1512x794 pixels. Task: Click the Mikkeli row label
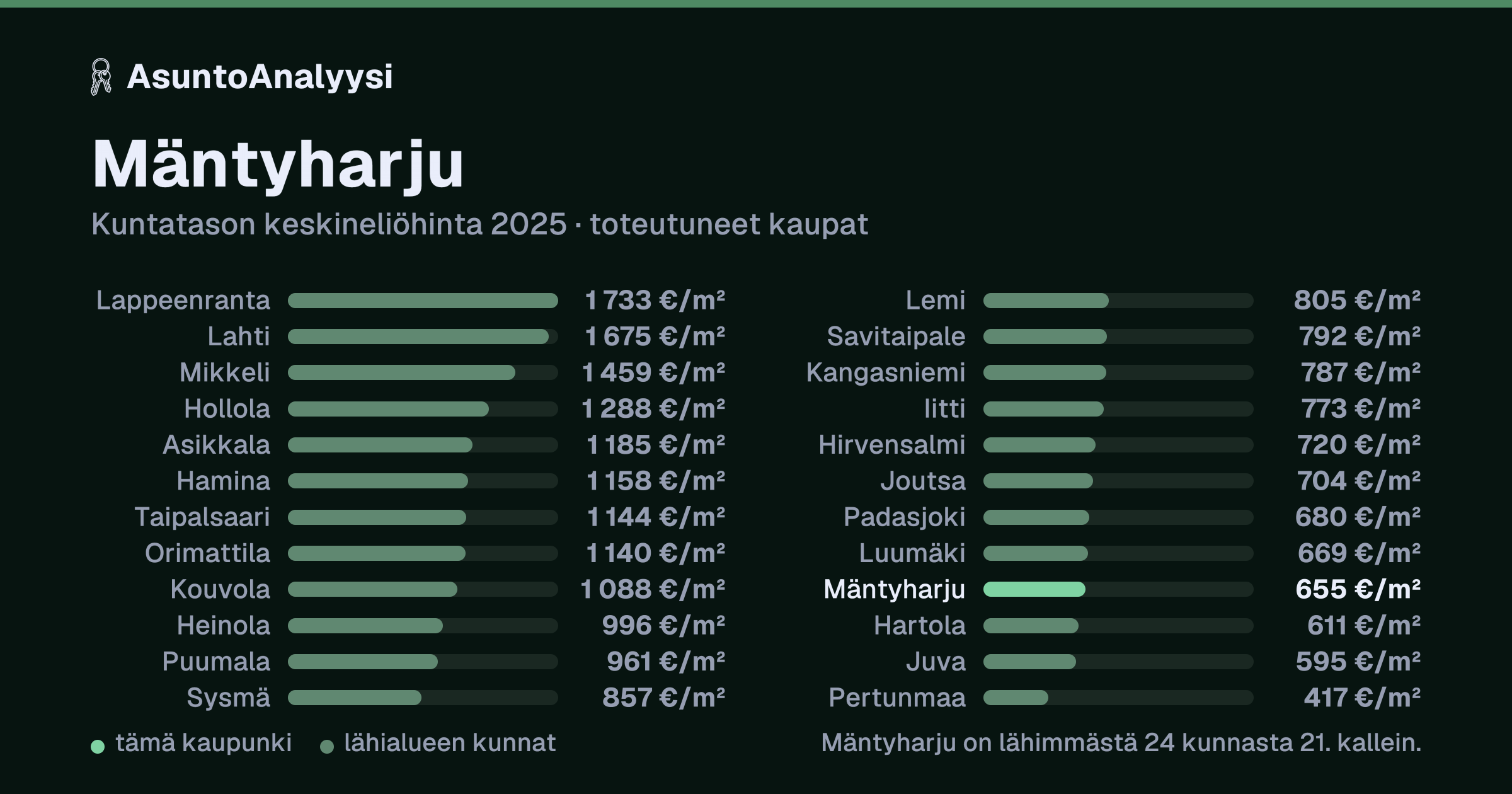225,372
